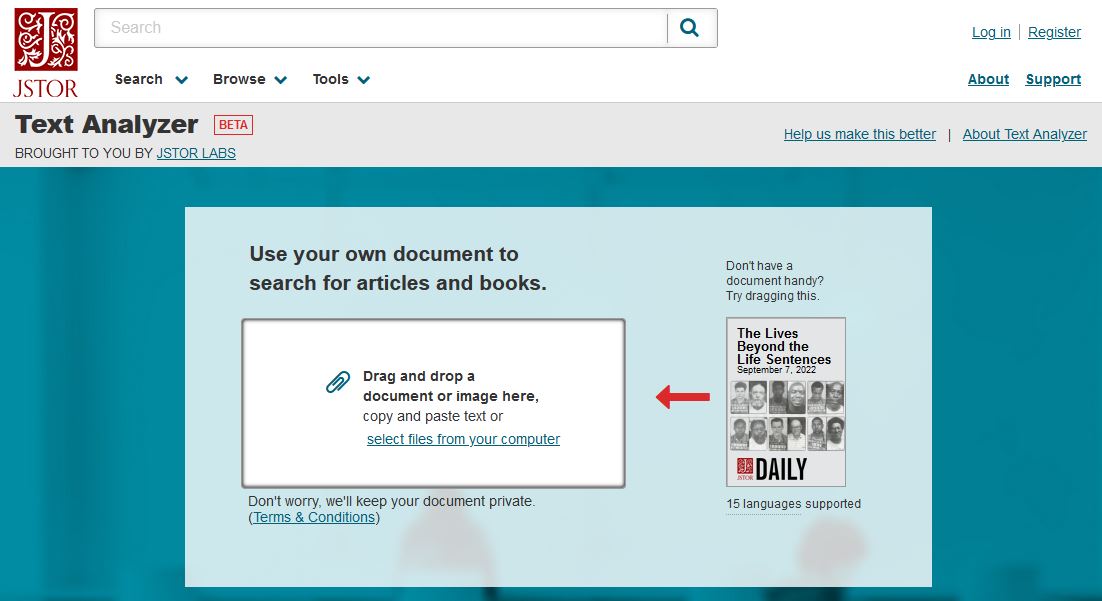Go to the Support page
Image resolution: width=1102 pixels, height=601 pixels.
pyautogui.click(x=1053, y=79)
